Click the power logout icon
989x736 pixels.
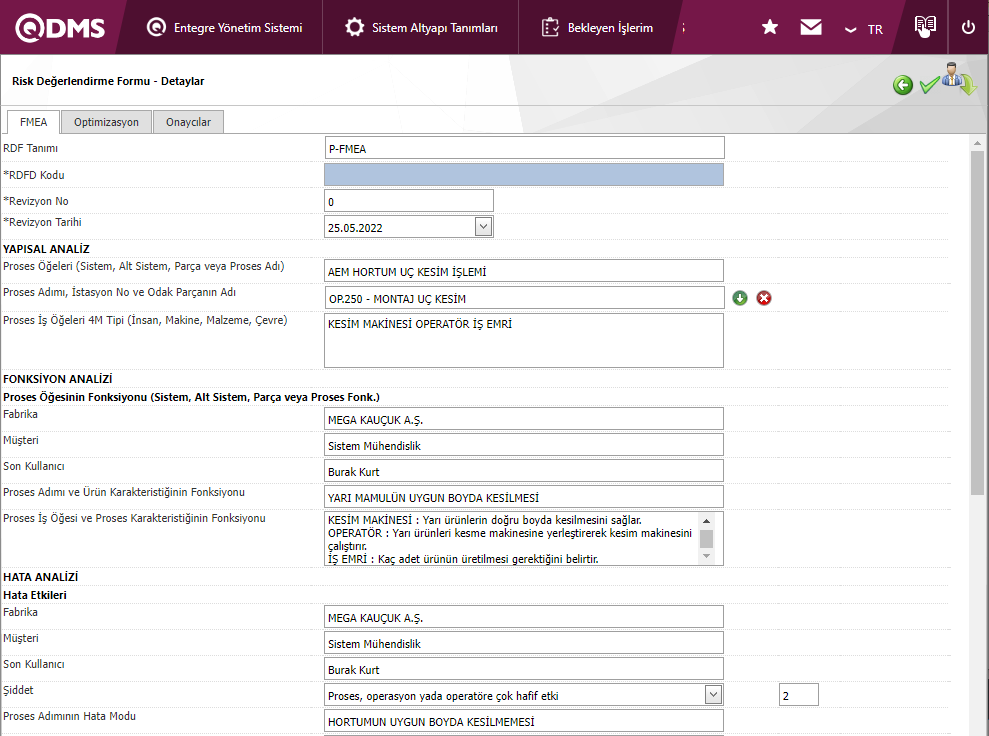tap(968, 28)
